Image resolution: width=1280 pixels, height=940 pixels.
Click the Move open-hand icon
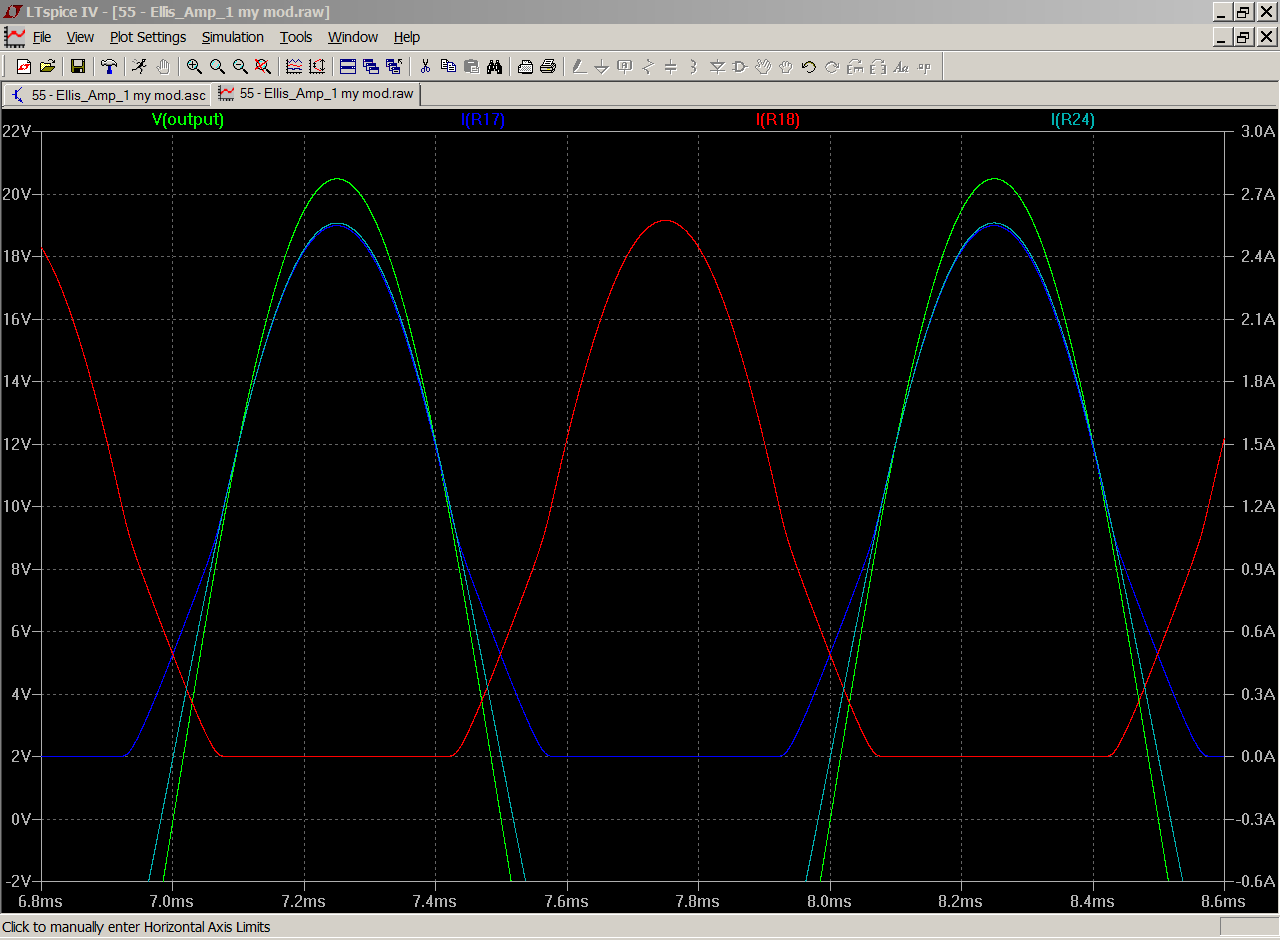coord(763,66)
